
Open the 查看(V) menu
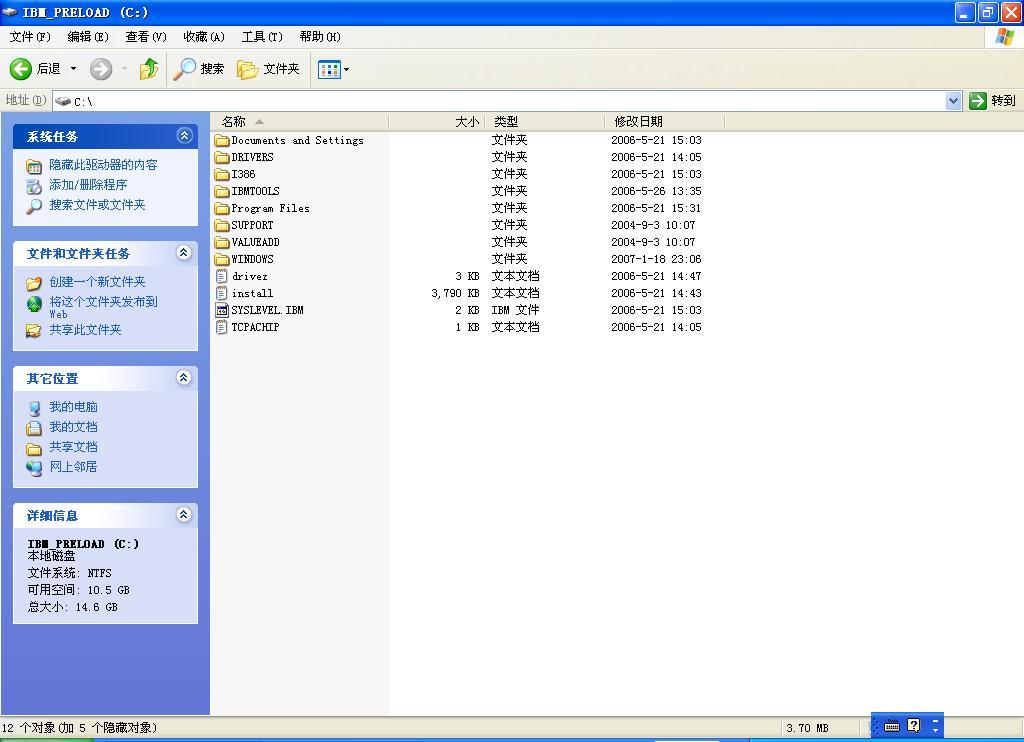click(x=146, y=37)
